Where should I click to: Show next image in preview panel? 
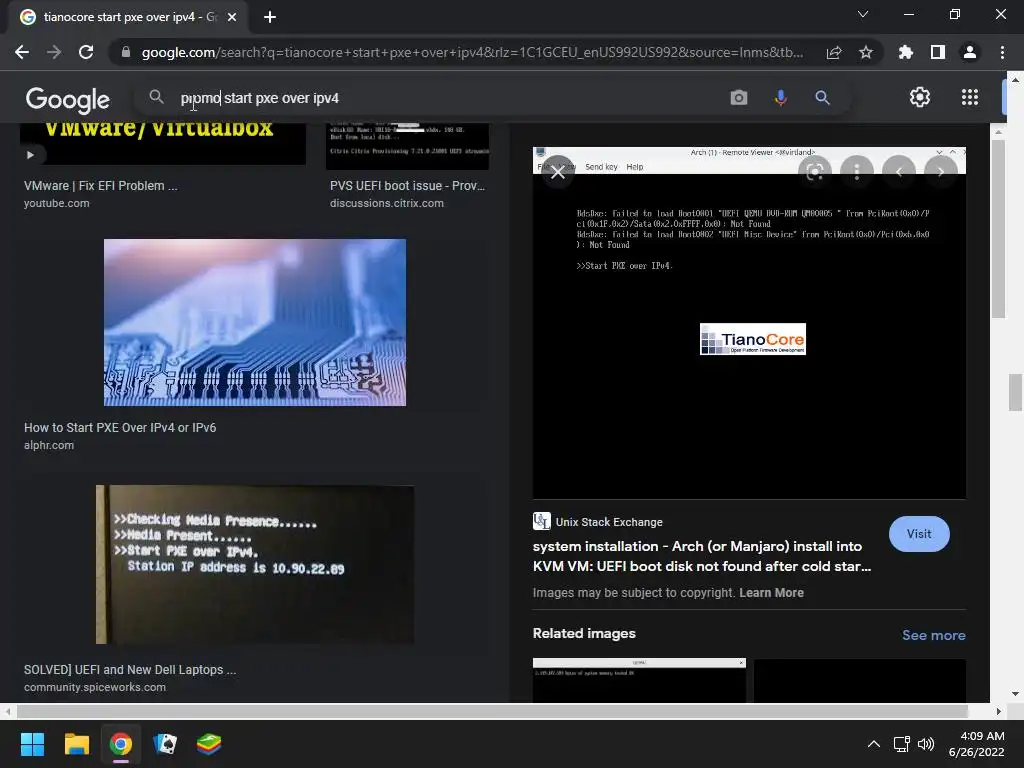941,172
